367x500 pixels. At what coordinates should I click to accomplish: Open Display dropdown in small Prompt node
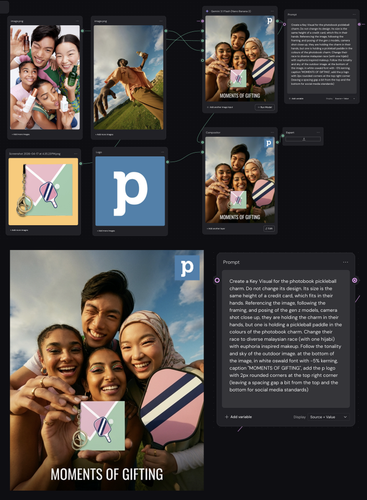(346, 99)
